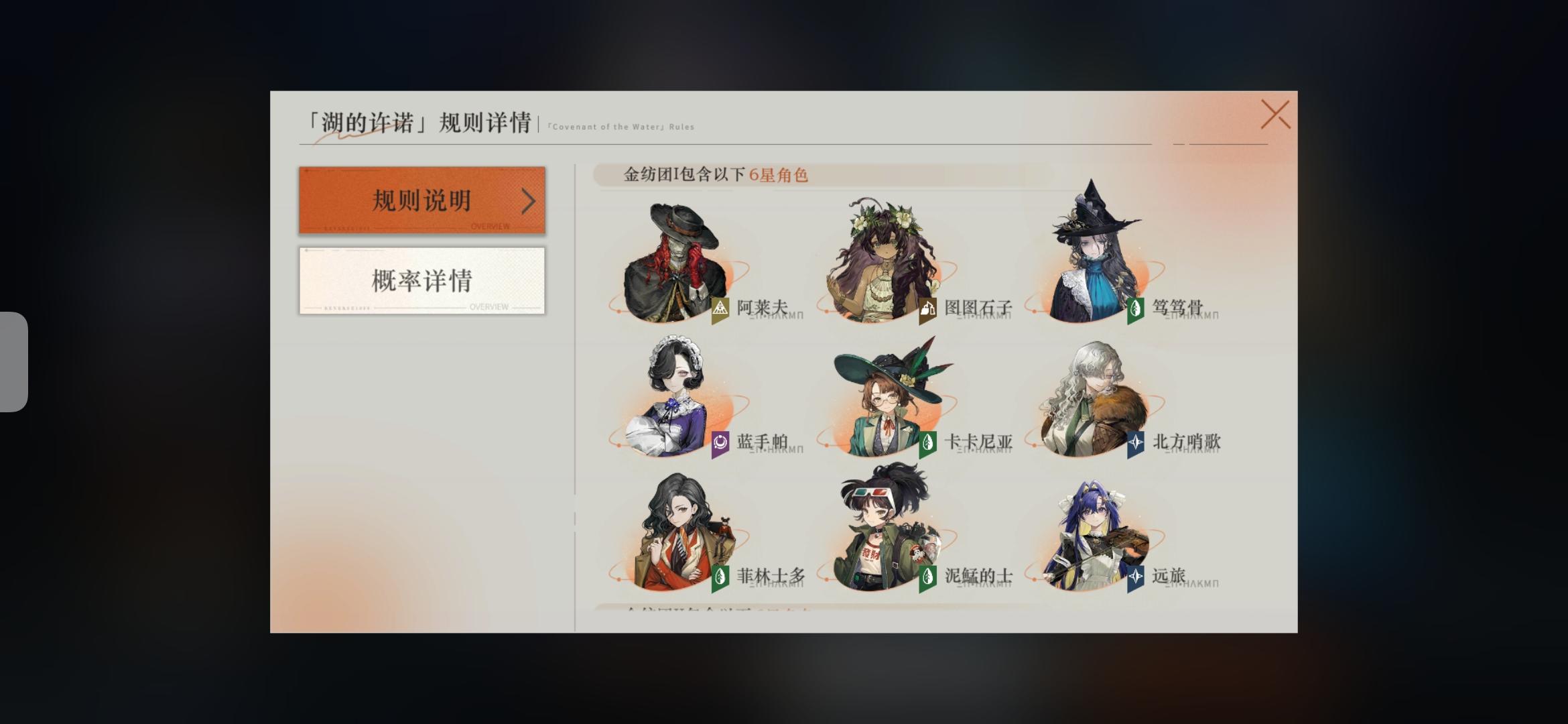
Task: Click the purple spirit icon beside 蓝手帕
Action: click(720, 443)
